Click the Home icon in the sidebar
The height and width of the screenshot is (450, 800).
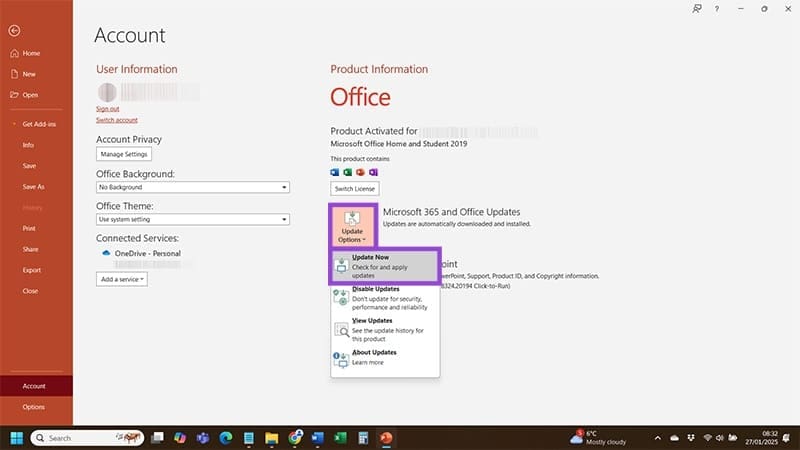13,53
